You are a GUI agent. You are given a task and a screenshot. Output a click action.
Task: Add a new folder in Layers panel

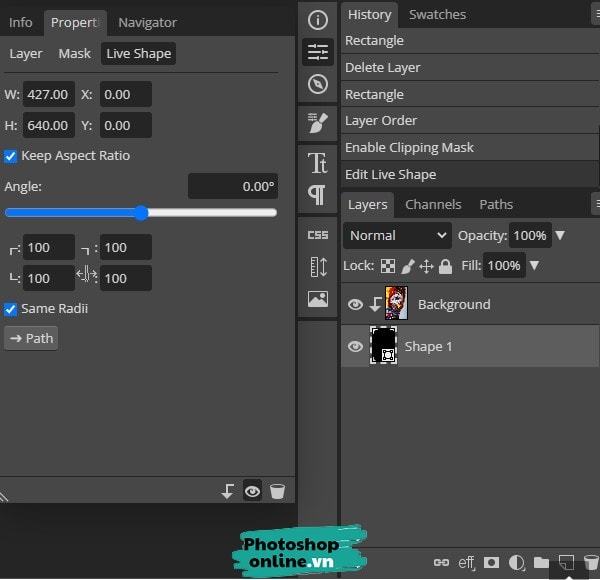click(541, 563)
